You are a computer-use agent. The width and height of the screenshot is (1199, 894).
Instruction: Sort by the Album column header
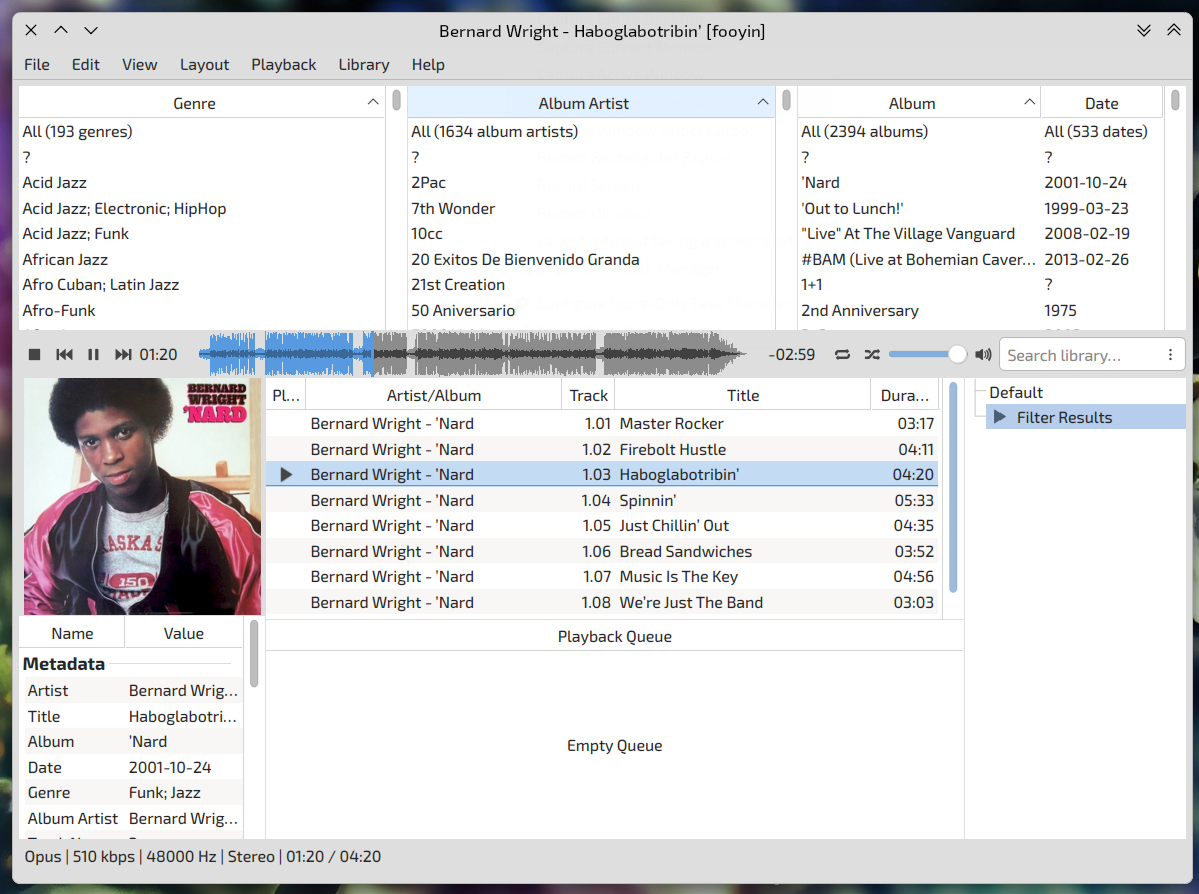(918, 103)
